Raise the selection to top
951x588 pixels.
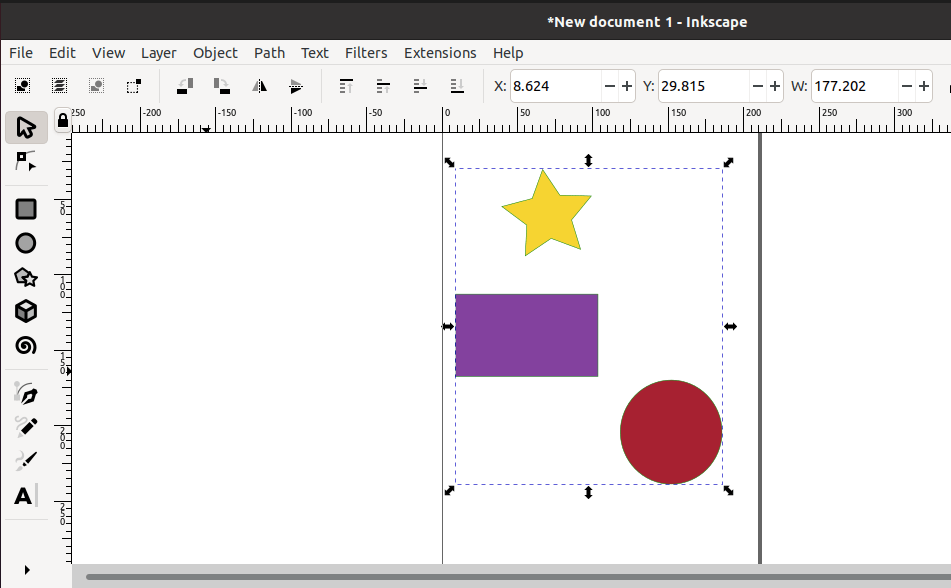point(345,86)
